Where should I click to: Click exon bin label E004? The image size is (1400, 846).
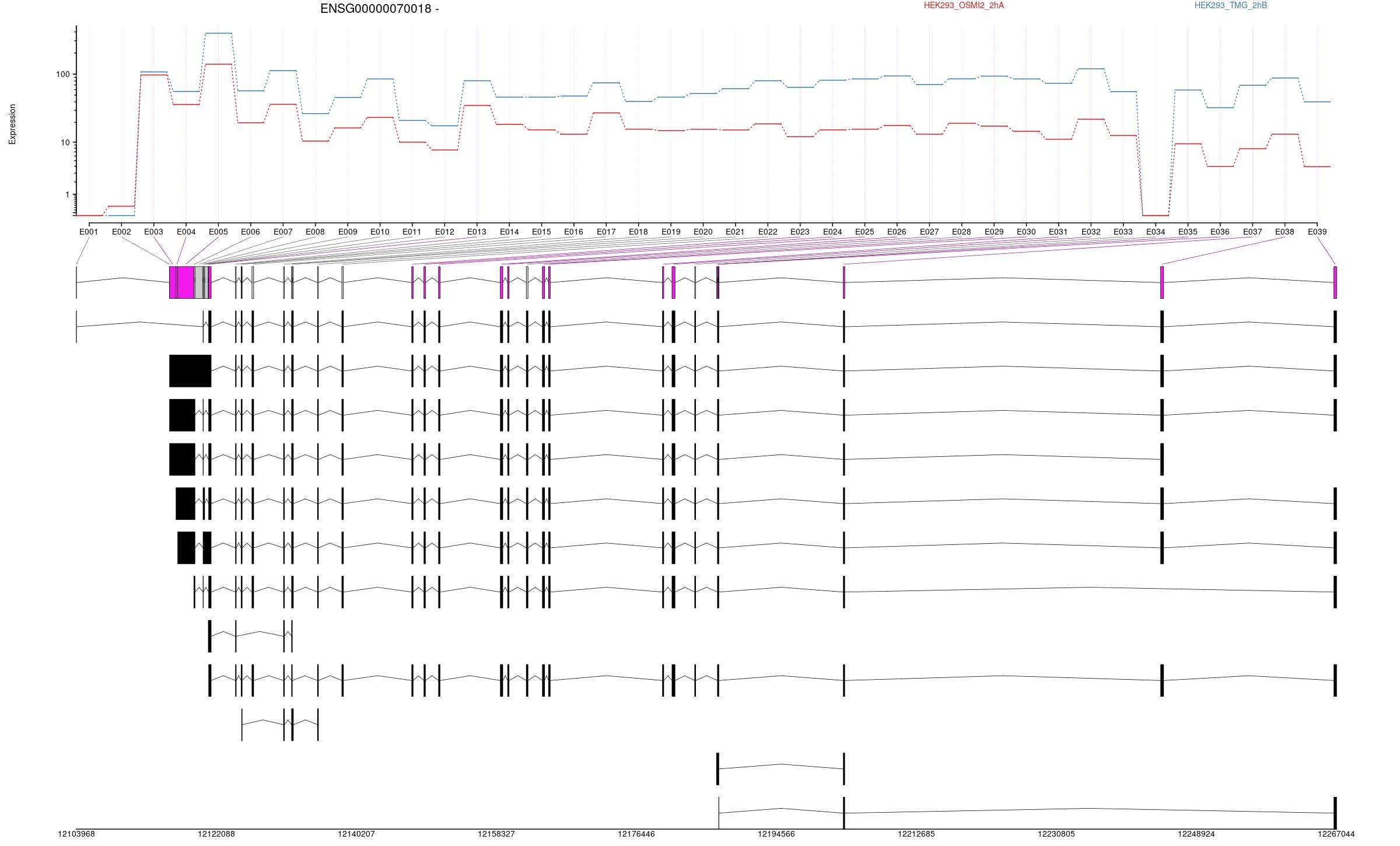pyautogui.click(x=186, y=232)
